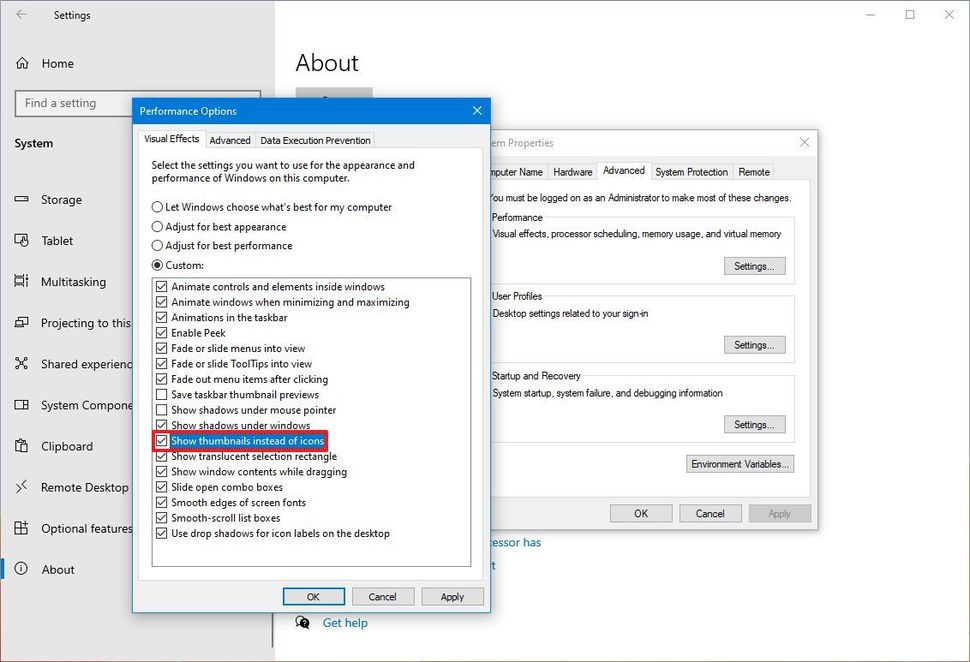
Task: Click Apply in Performance Options dialog
Action: click(452, 596)
